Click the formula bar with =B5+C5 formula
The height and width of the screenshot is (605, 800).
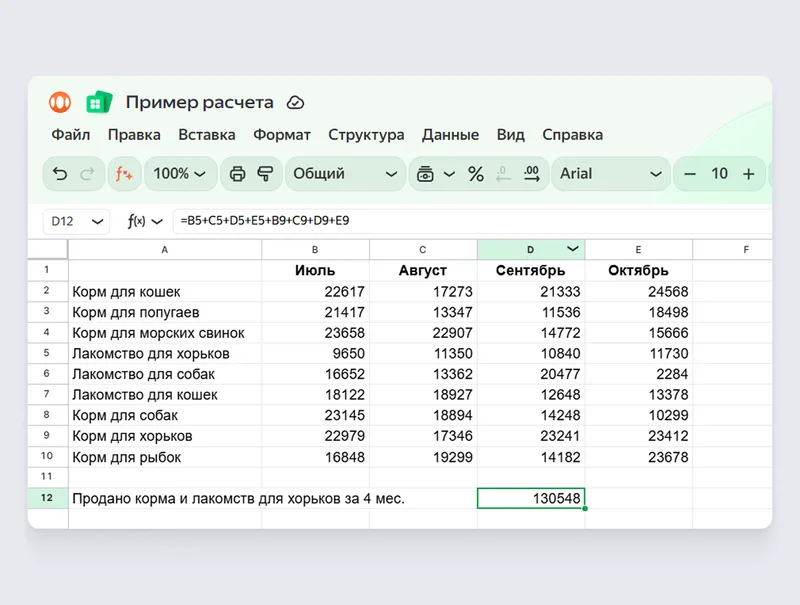coord(472,221)
